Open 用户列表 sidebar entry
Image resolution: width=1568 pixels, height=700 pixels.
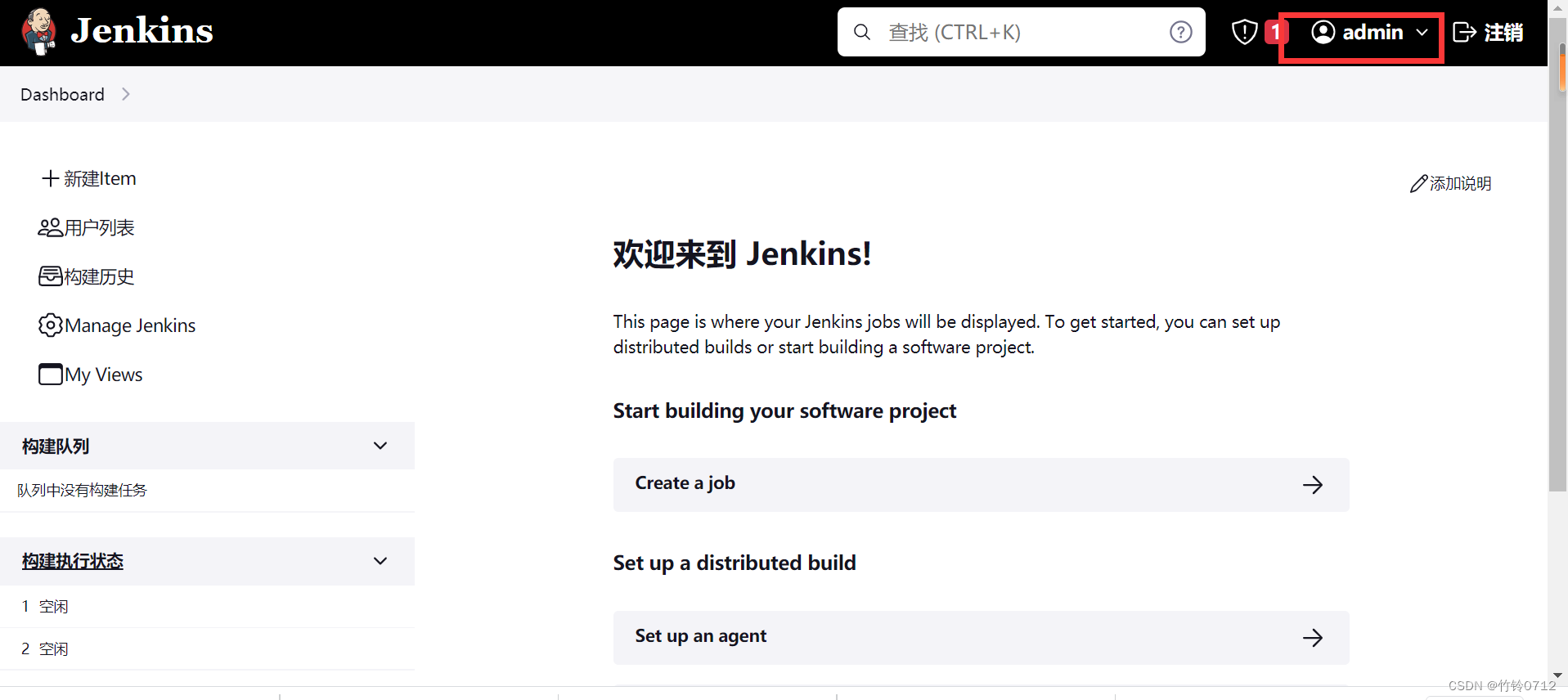[x=99, y=227]
